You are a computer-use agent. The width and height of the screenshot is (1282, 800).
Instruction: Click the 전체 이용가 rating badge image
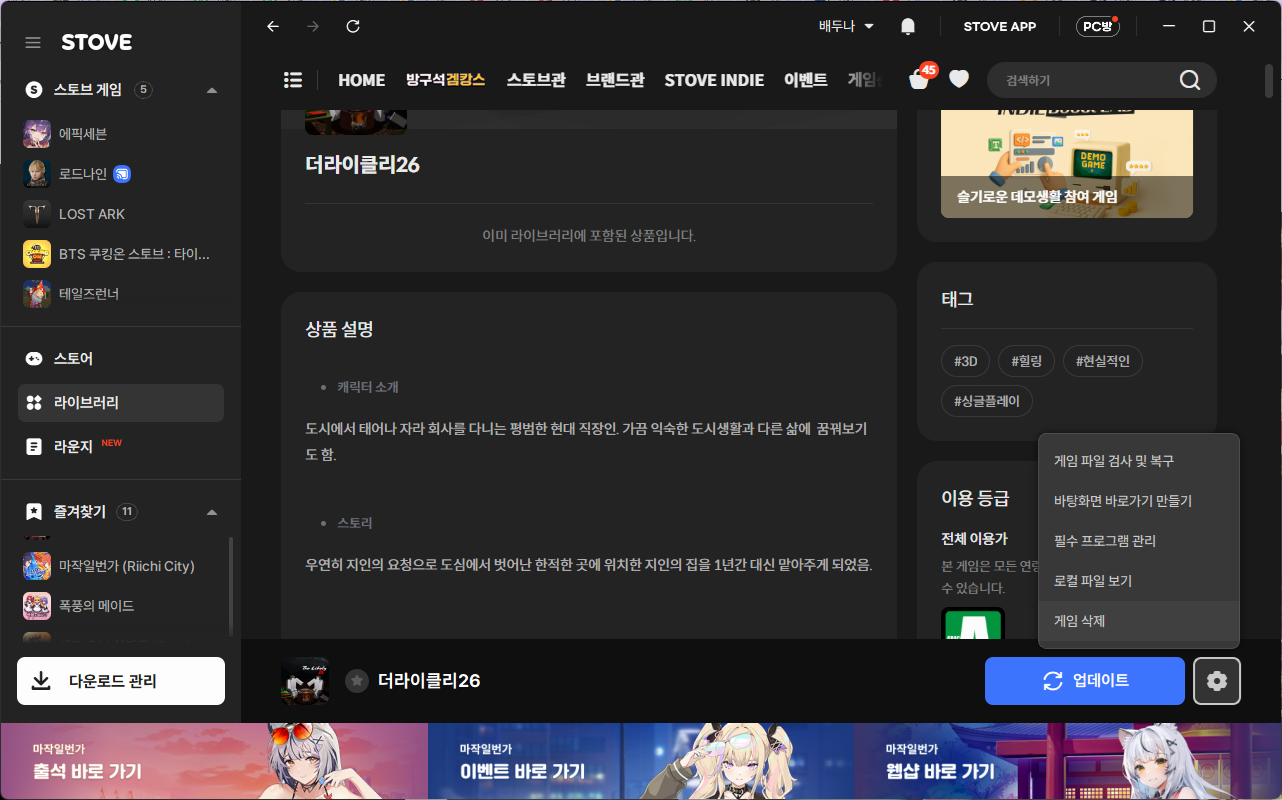(973, 624)
